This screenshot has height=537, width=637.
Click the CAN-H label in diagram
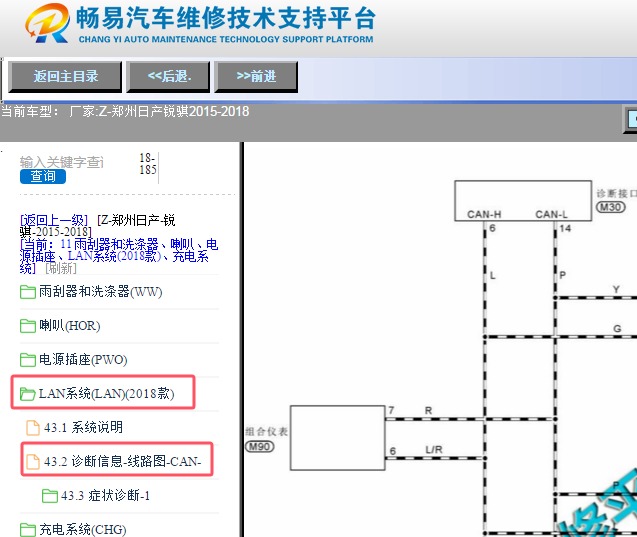(x=484, y=214)
